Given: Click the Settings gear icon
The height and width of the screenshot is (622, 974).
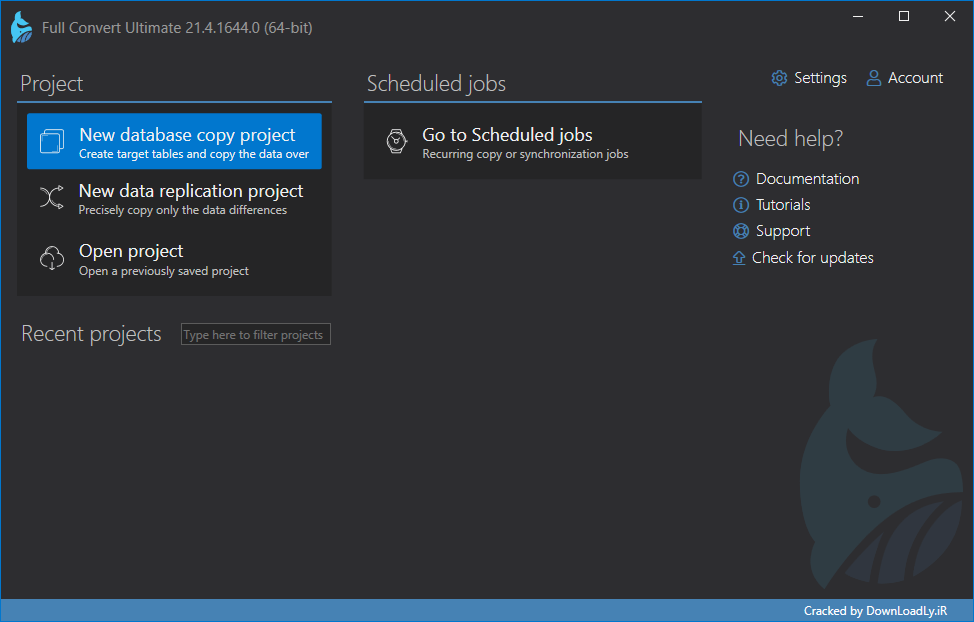Looking at the screenshot, I should pyautogui.click(x=779, y=78).
